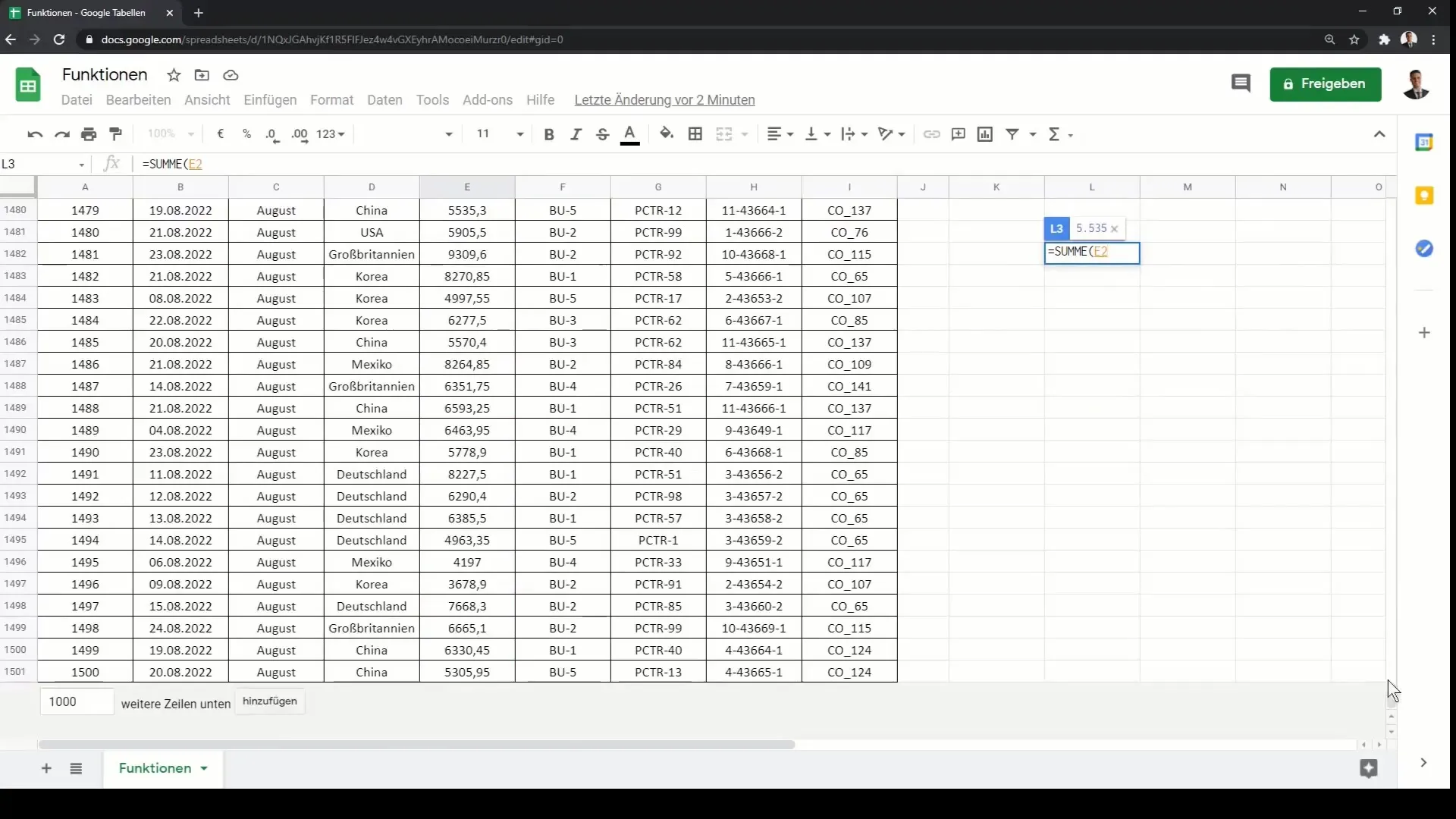Insert comment from toolbar

click(959, 134)
